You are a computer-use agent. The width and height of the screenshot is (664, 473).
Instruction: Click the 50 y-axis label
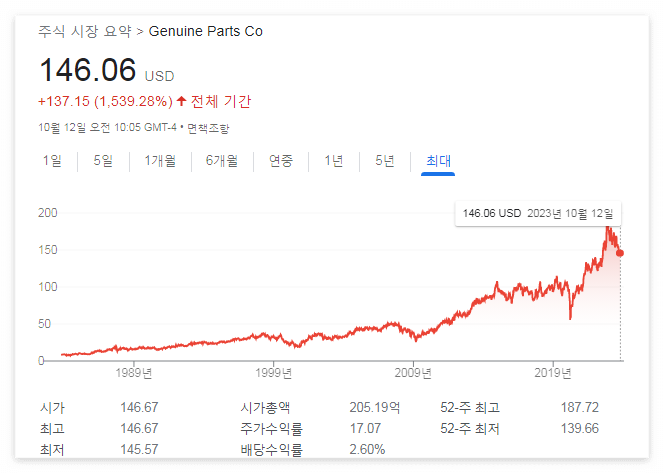(44, 324)
